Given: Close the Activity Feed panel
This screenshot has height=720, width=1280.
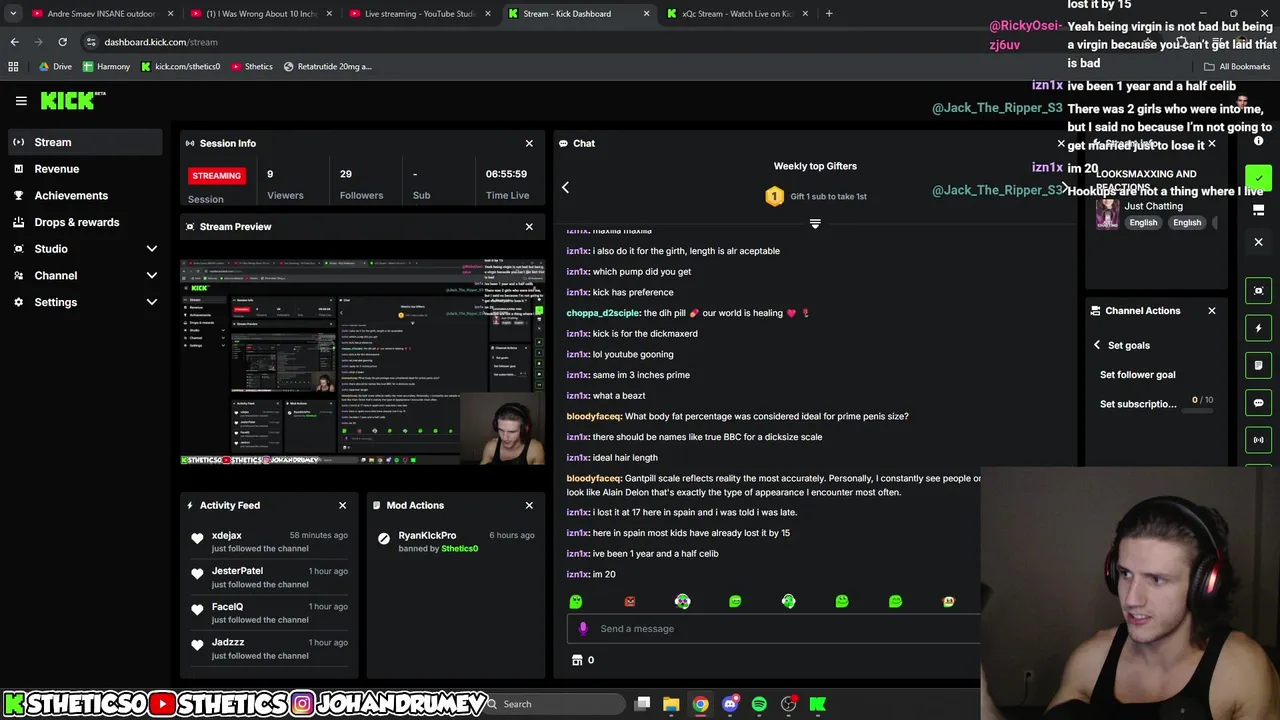Looking at the screenshot, I should [x=342, y=505].
